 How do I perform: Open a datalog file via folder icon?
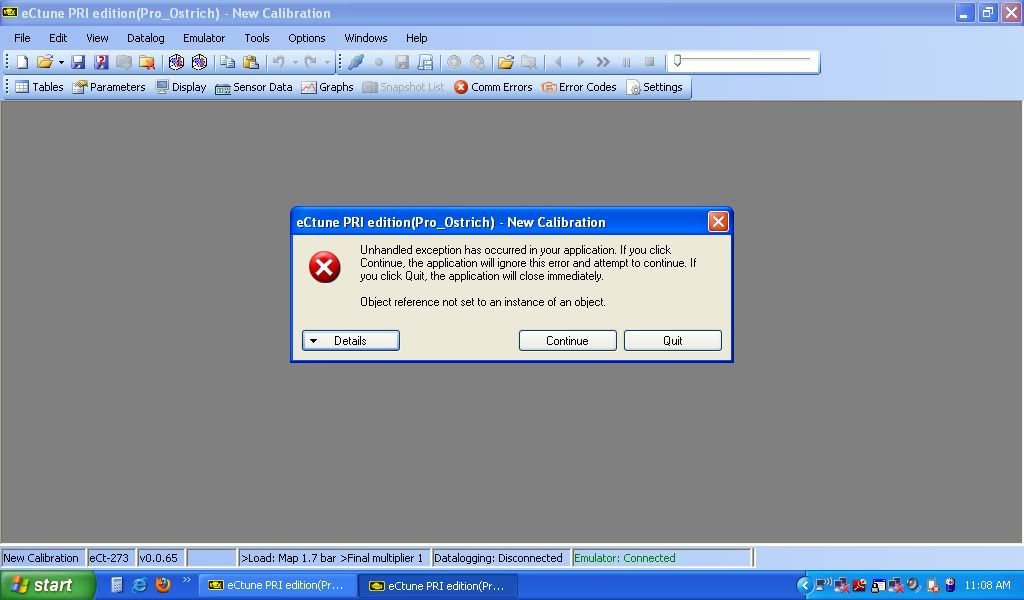(505, 62)
